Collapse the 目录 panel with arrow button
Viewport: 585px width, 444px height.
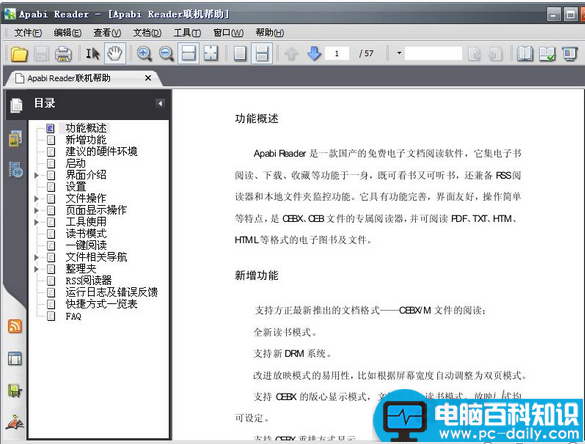tap(160, 103)
